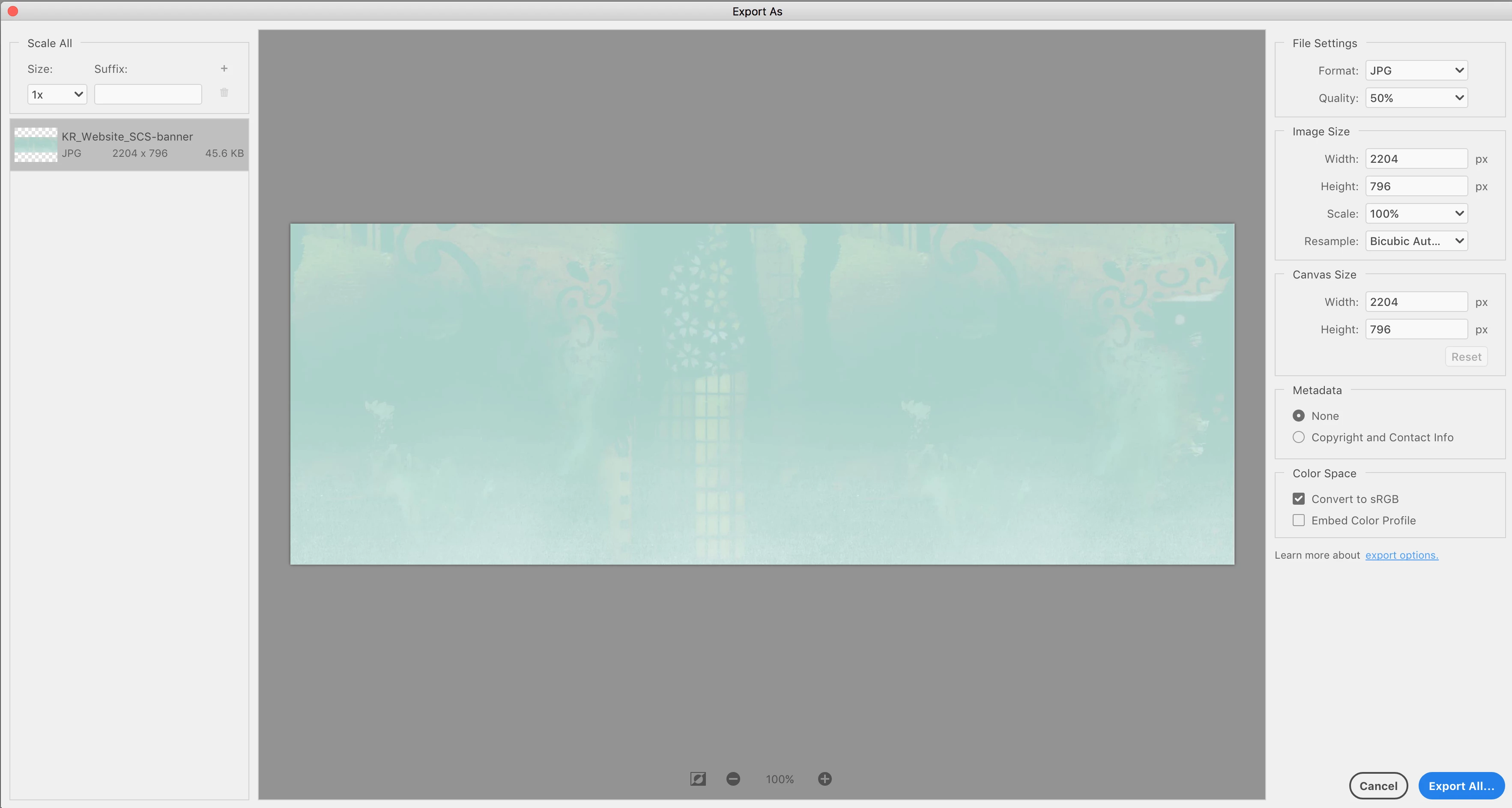Open the 1x size dropdown

(x=57, y=95)
